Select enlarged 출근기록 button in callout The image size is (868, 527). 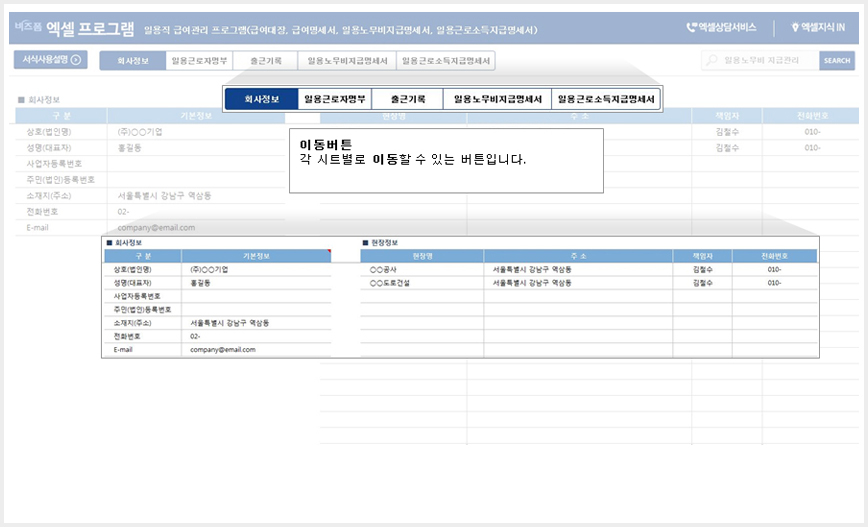click(x=407, y=99)
